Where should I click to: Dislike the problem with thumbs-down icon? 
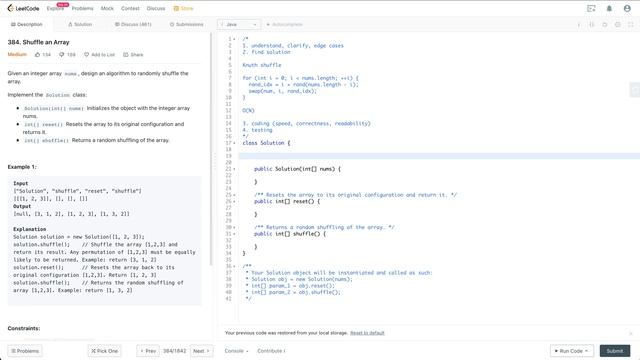62,55
